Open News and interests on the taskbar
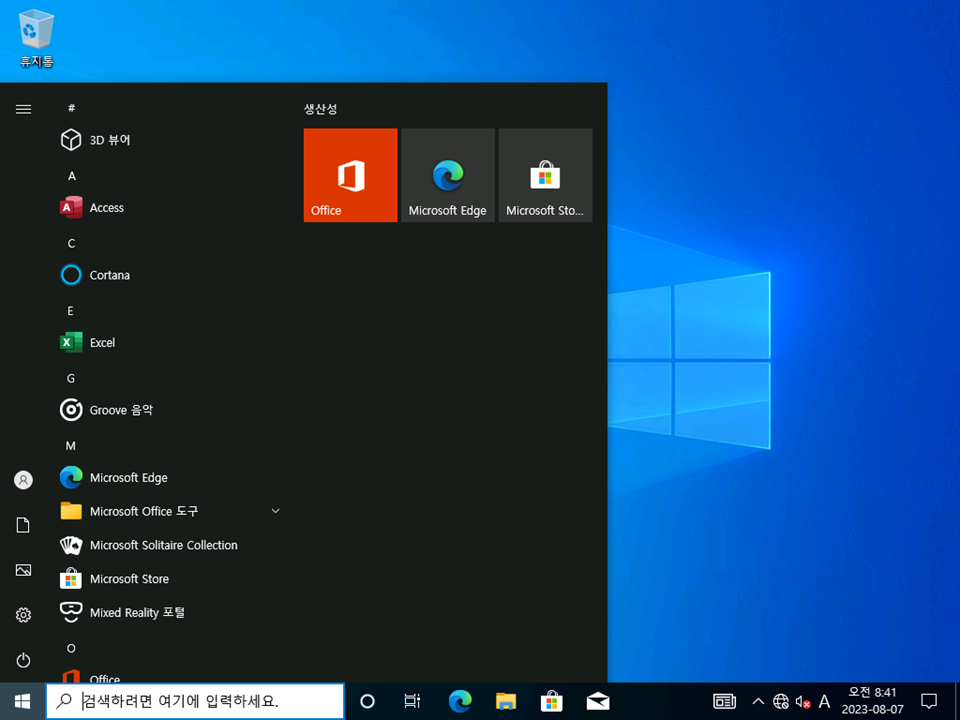 pyautogui.click(x=725, y=701)
